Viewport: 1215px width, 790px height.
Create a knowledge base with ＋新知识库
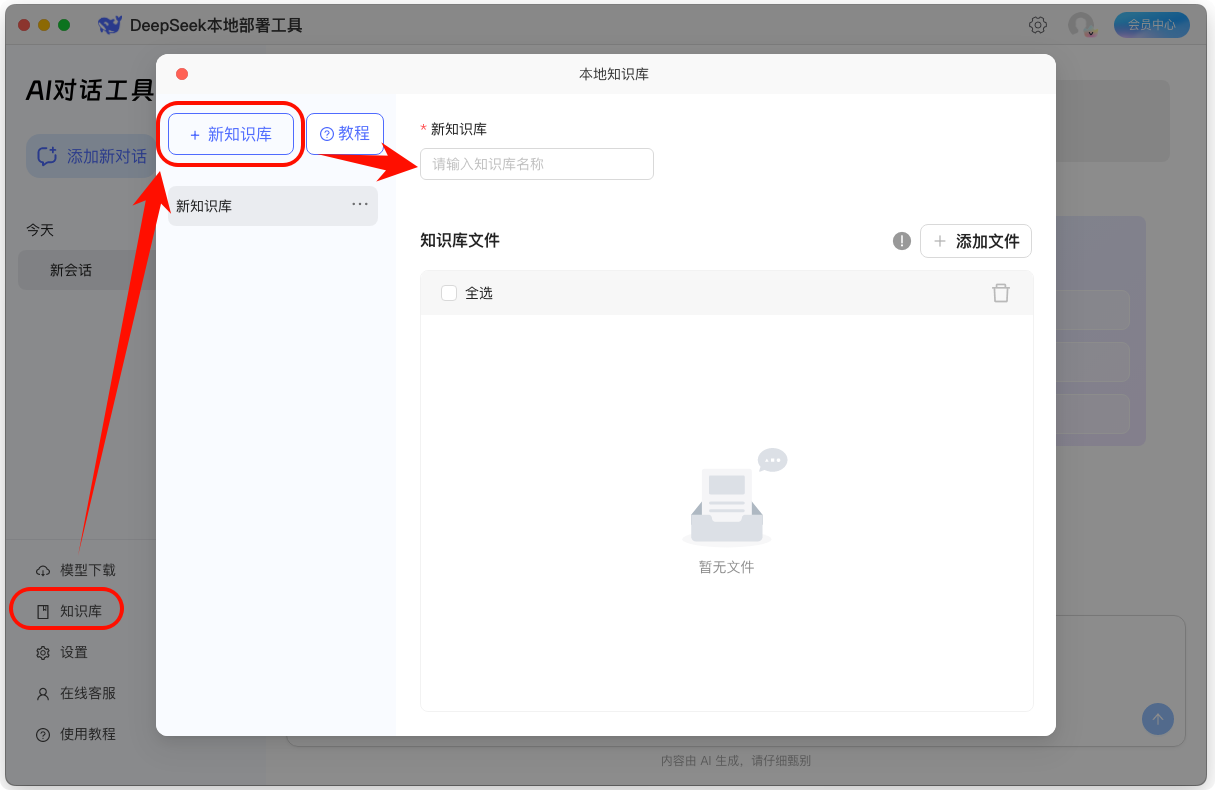tap(231, 134)
